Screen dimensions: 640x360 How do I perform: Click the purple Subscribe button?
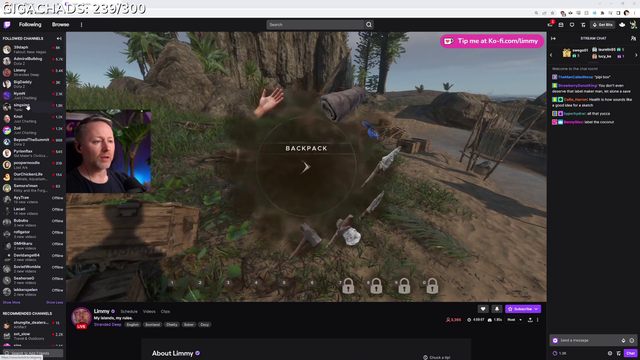coord(523,309)
